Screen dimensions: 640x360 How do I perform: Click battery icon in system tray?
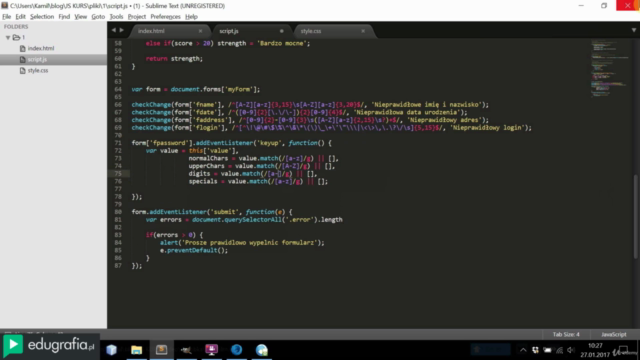tap(547, 350)
